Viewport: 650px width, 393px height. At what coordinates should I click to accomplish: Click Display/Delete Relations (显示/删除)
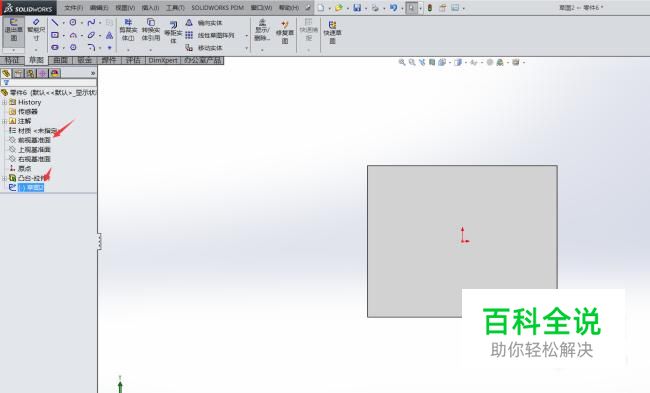point(262,30)
